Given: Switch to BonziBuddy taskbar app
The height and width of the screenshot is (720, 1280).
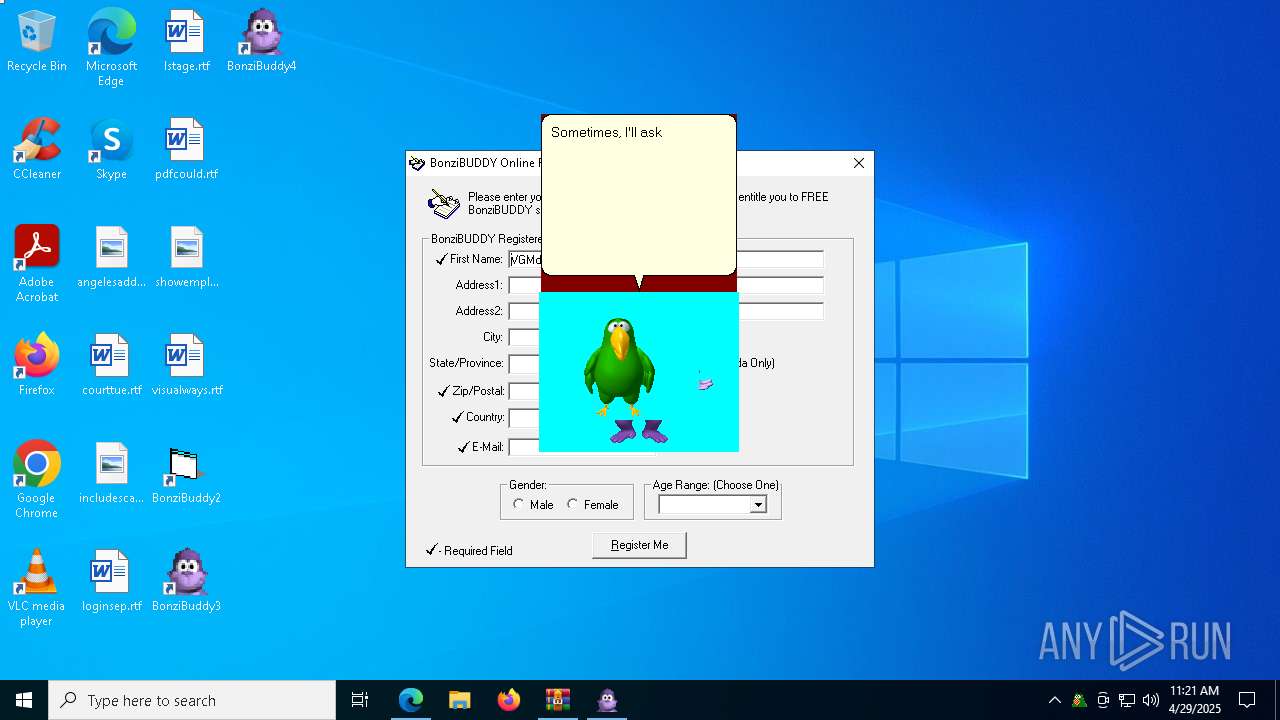Looking at the screenshot, I should [x=607, y=700].
